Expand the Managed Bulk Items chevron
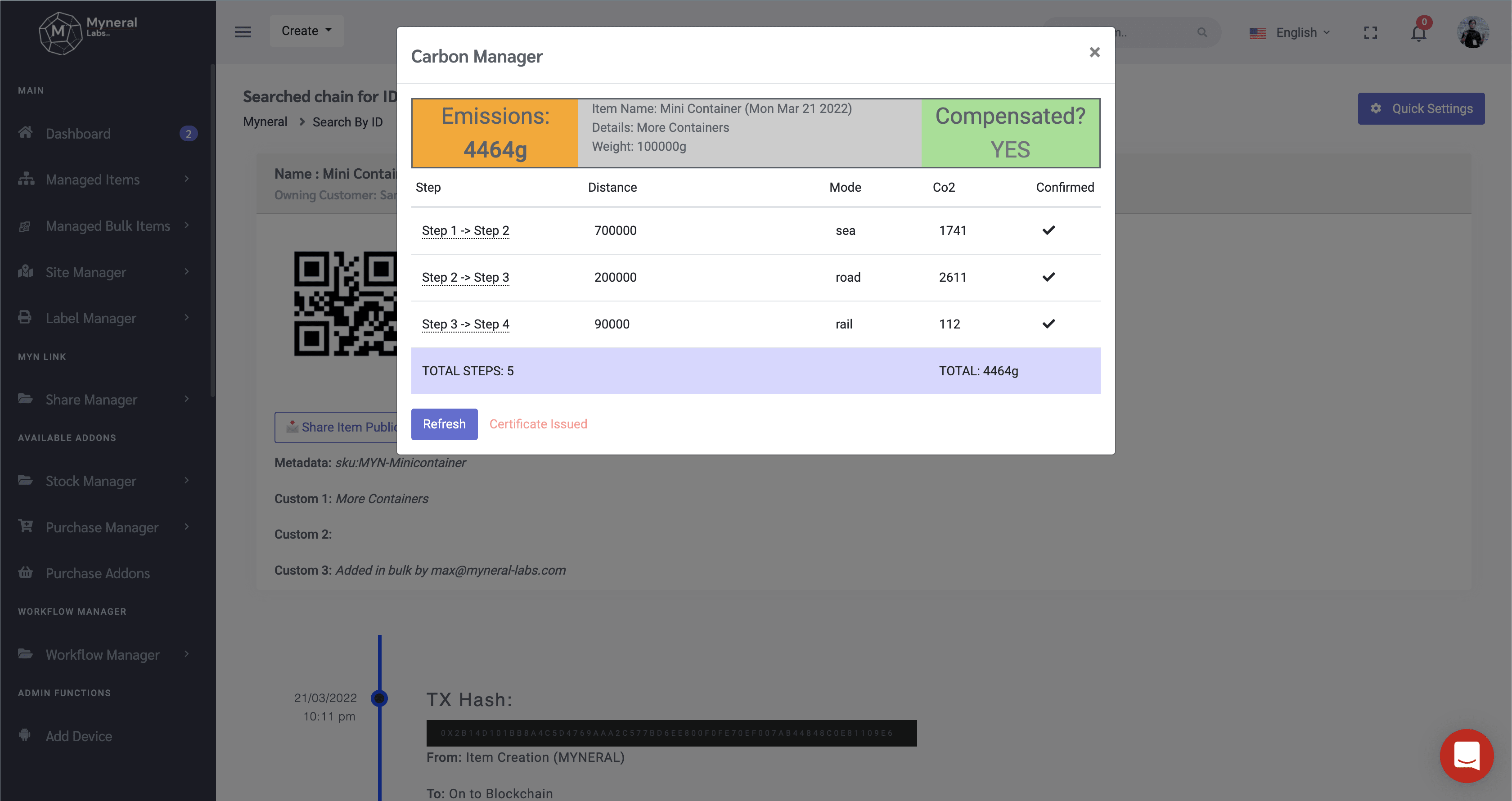This screenshot has height=801, width=1512. click(187, 225)
